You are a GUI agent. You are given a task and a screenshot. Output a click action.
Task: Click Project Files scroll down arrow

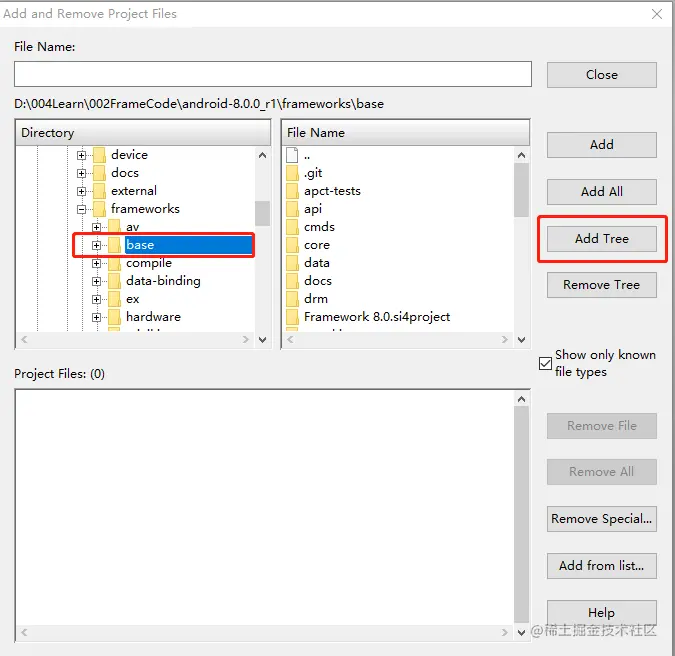pyautogui.click(x=521, y=632)
